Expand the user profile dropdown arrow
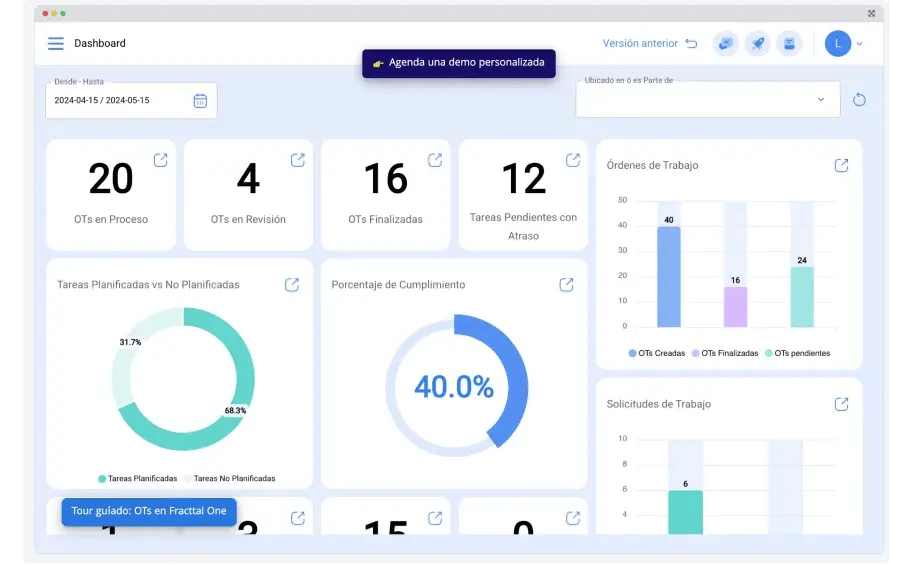 point(859,44)
